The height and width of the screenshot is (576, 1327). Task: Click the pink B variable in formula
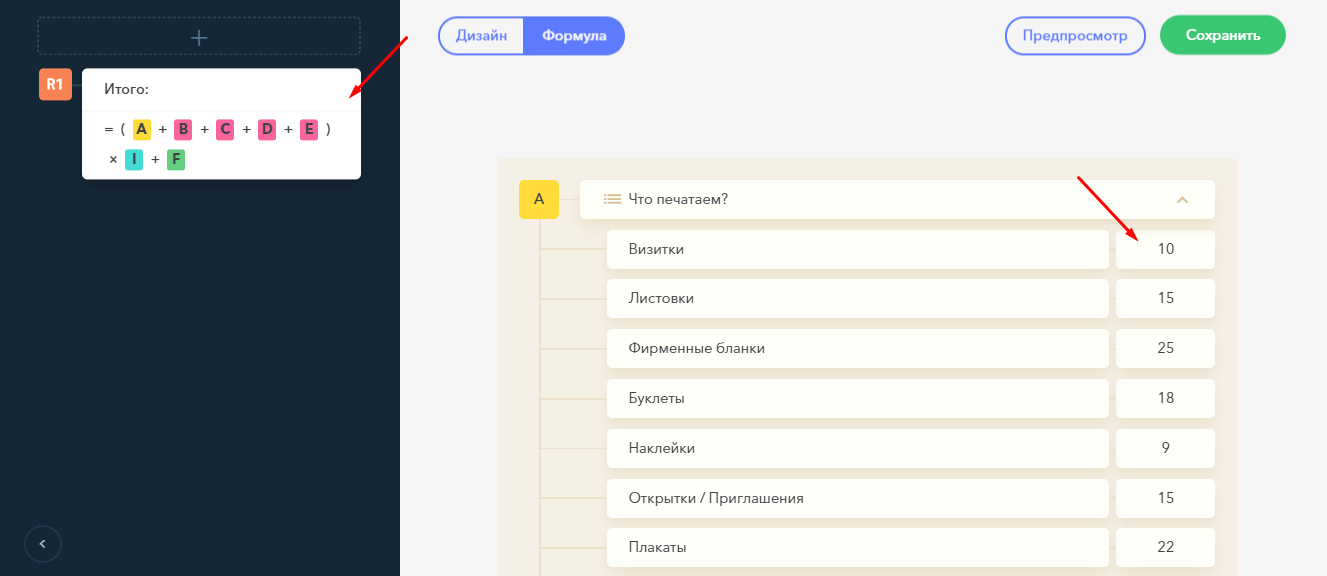[x=183, y=129]
